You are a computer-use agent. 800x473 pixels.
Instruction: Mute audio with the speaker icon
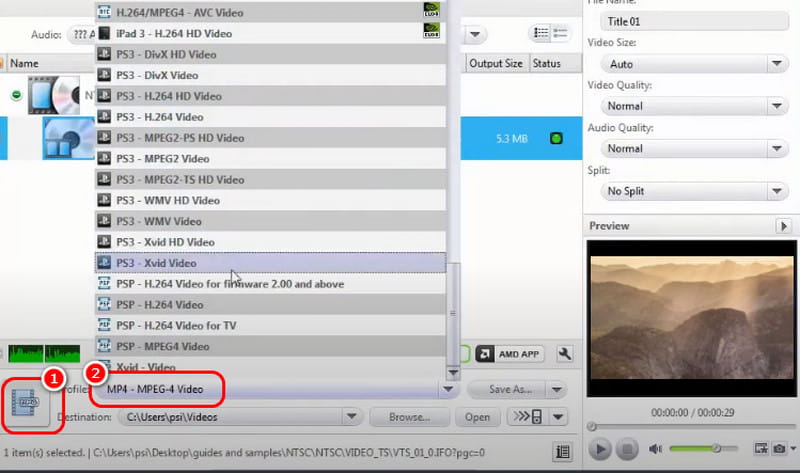pos(655,449)
